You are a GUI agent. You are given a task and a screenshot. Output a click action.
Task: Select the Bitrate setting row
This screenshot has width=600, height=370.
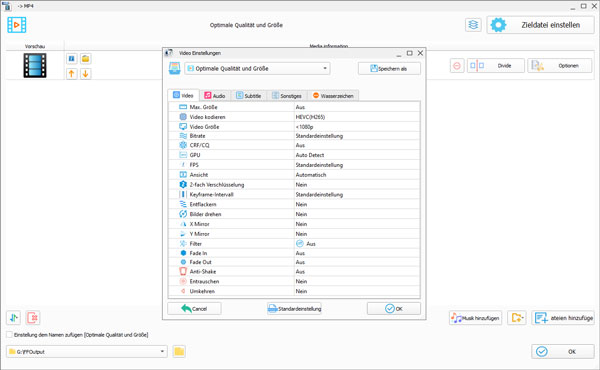(294, 136)
